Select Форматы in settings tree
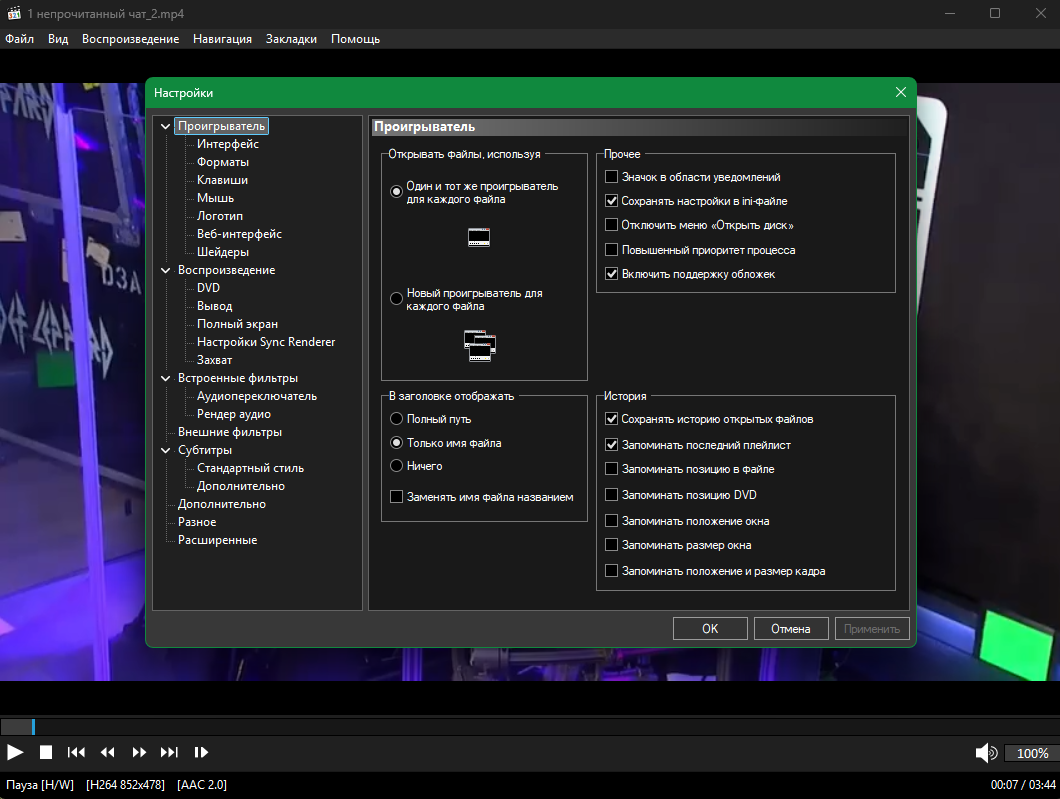This screenshot has width=1060, height=799. pos(223,162)
